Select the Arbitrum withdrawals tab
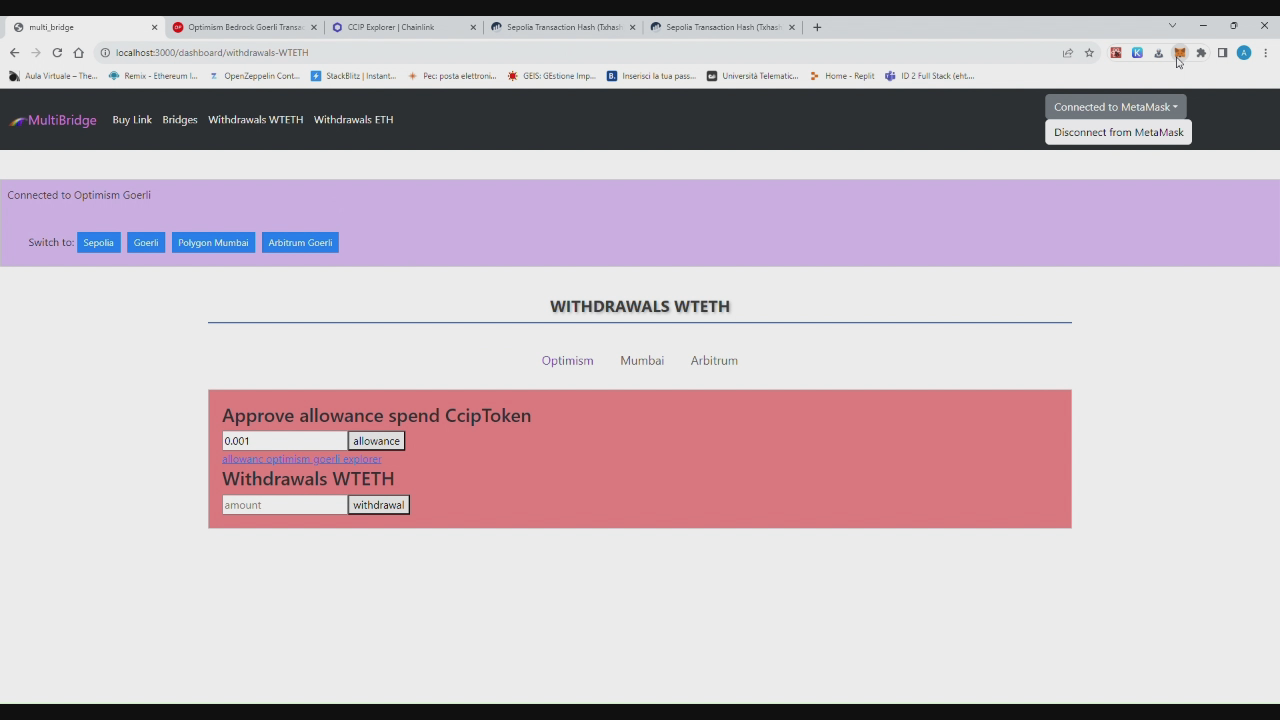 click(x=714, y=361)
